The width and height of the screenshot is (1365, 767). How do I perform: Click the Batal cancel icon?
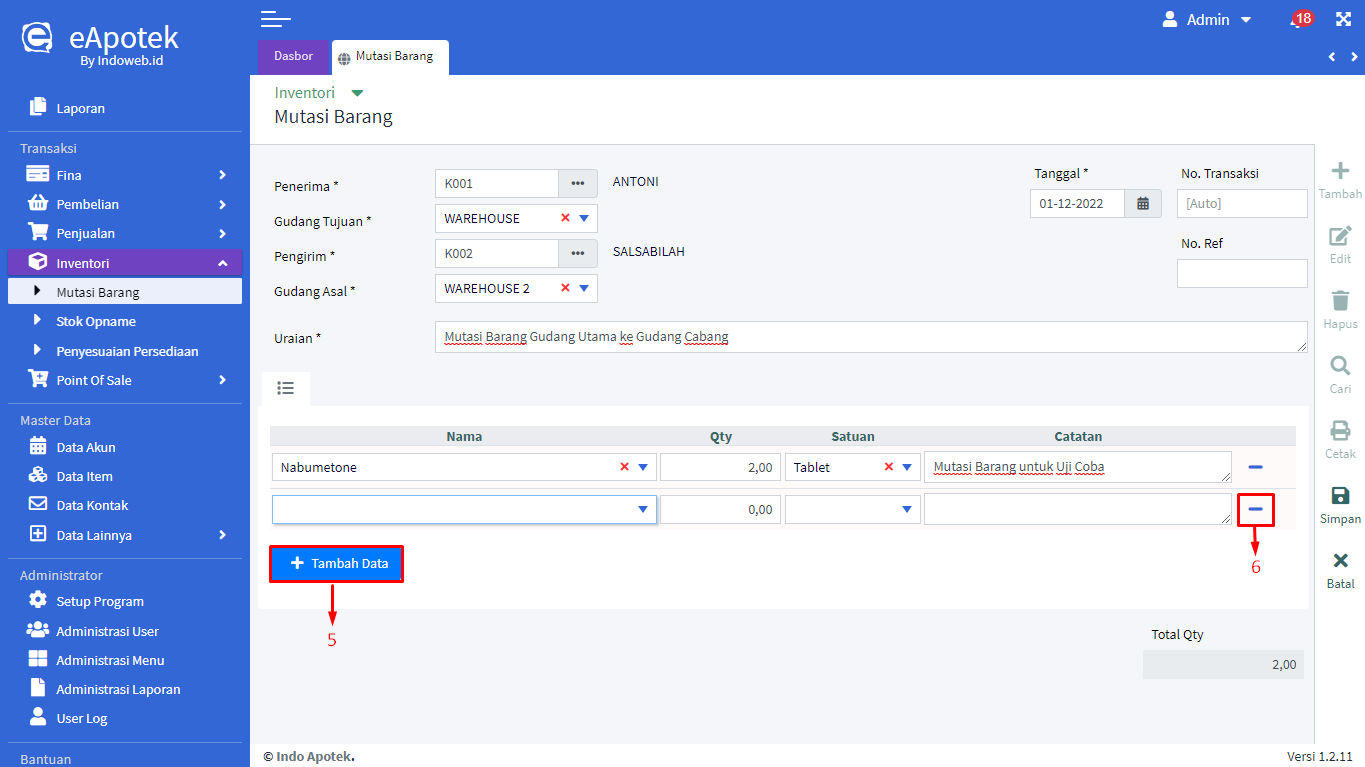click(x=1340, y=561)
